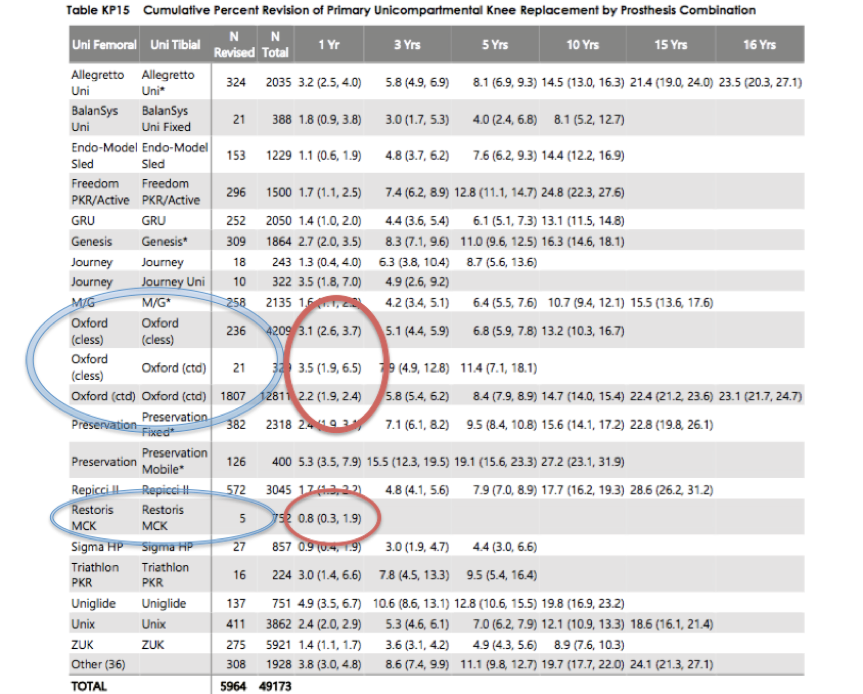Select "GRU" in the Uni Femoral column

[83, 221]
